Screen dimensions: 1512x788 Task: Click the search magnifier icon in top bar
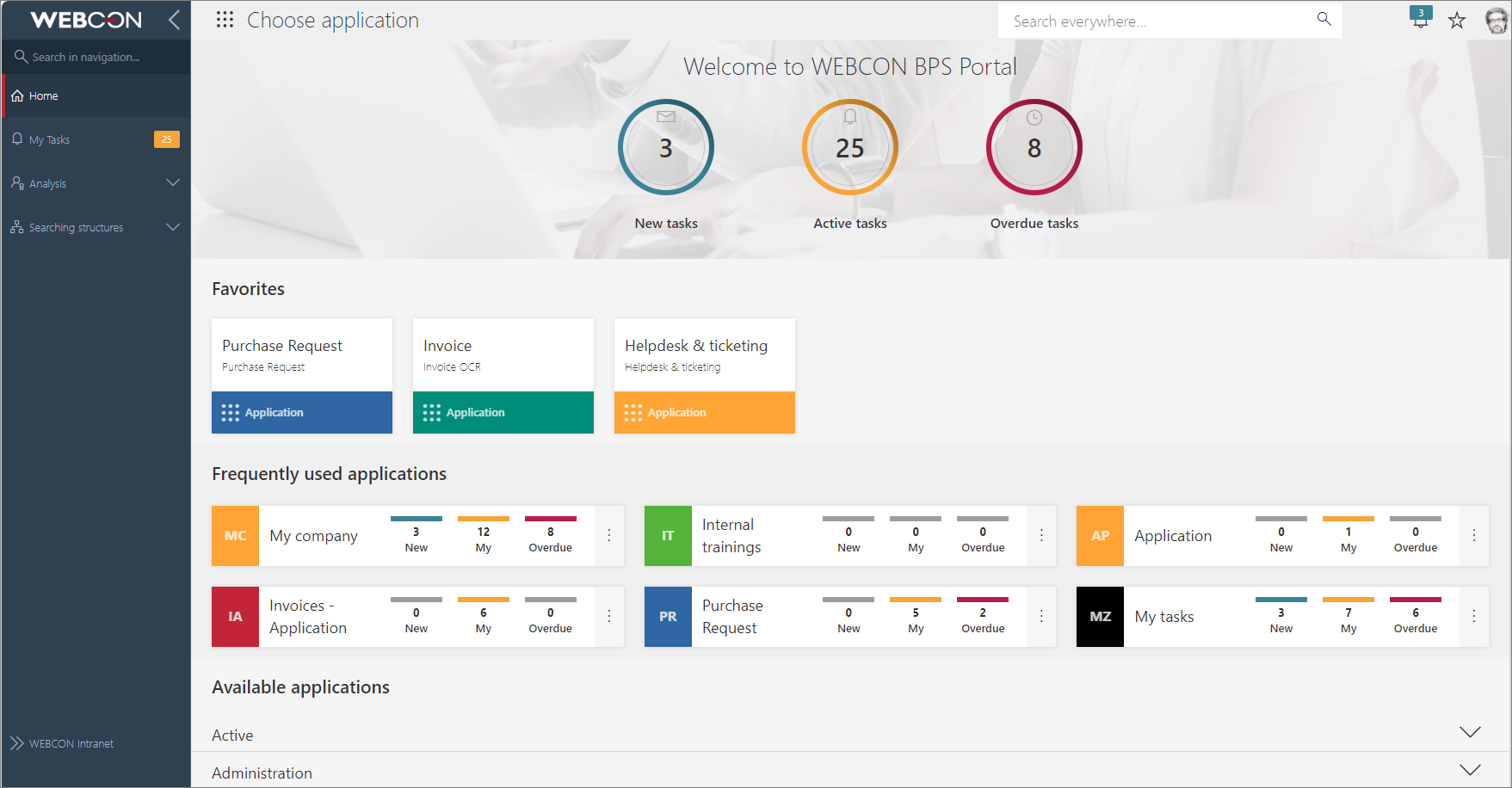pos(1324,19)
